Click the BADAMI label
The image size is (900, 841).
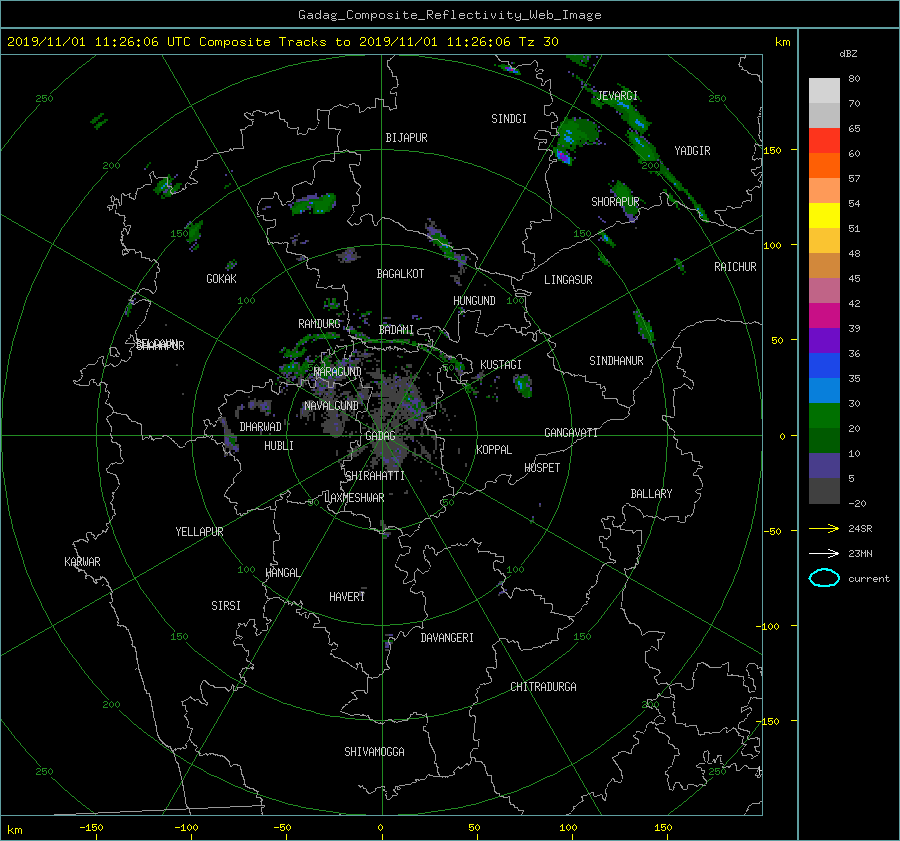(x=396, y=330)
